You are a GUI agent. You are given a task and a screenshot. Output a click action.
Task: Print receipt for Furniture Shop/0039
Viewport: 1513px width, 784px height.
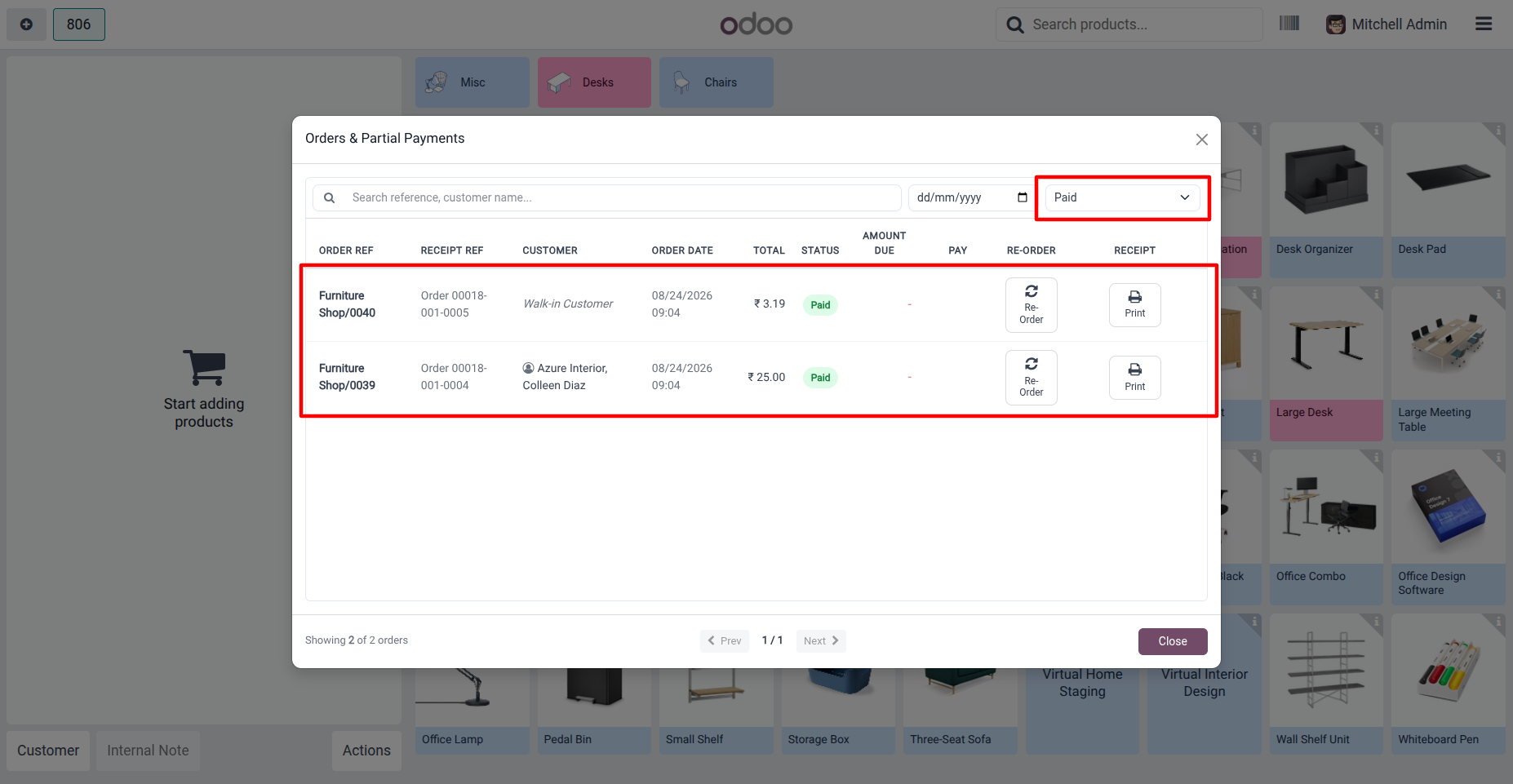click(1134, 378)
